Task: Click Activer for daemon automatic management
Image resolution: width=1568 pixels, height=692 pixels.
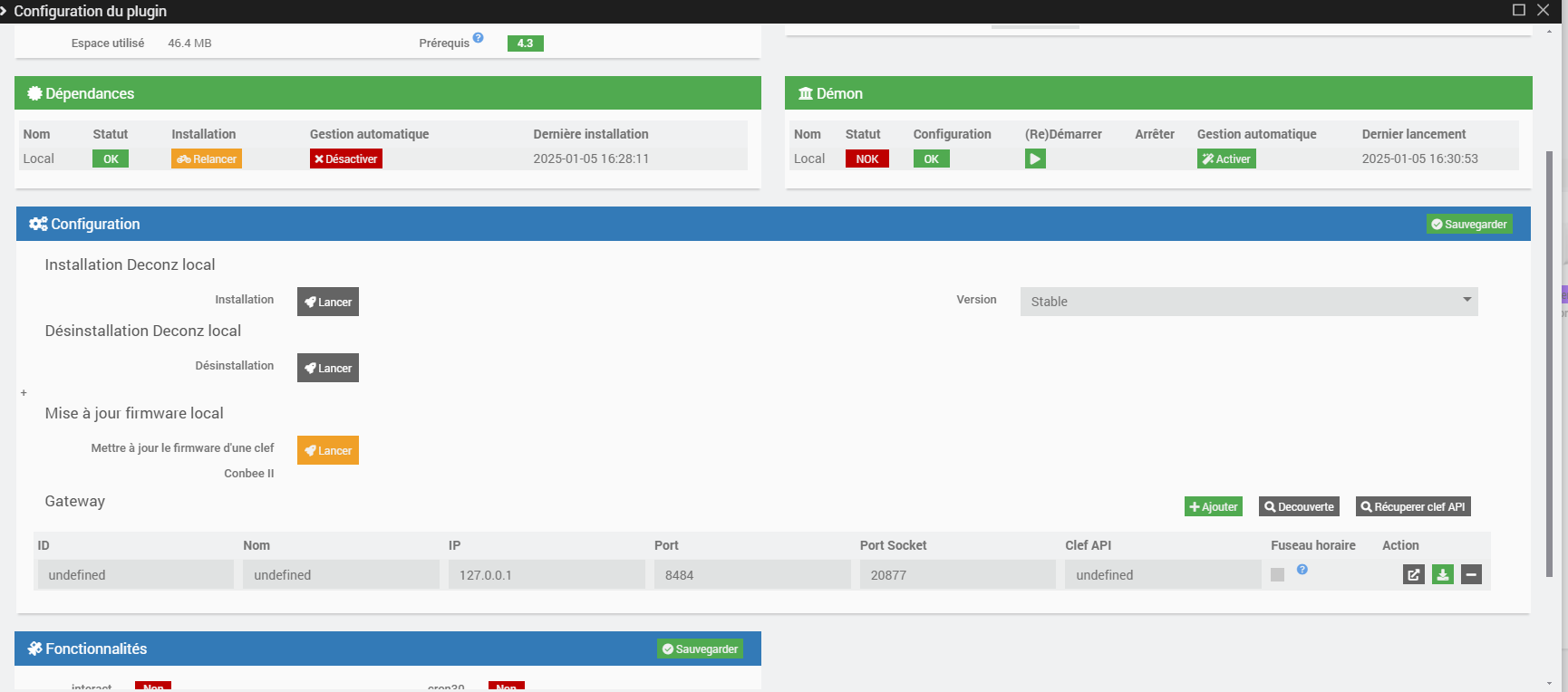Action: [x=1226, y=159]
